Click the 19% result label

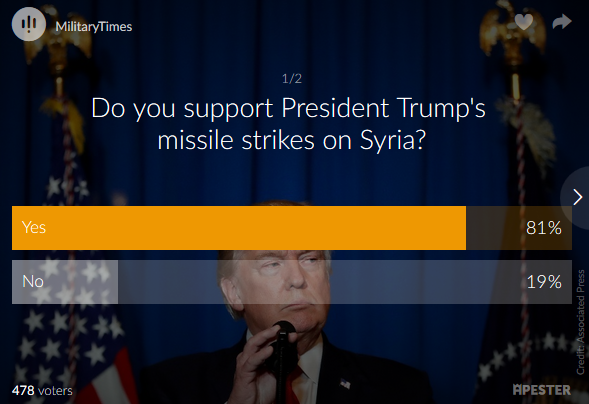544,282
